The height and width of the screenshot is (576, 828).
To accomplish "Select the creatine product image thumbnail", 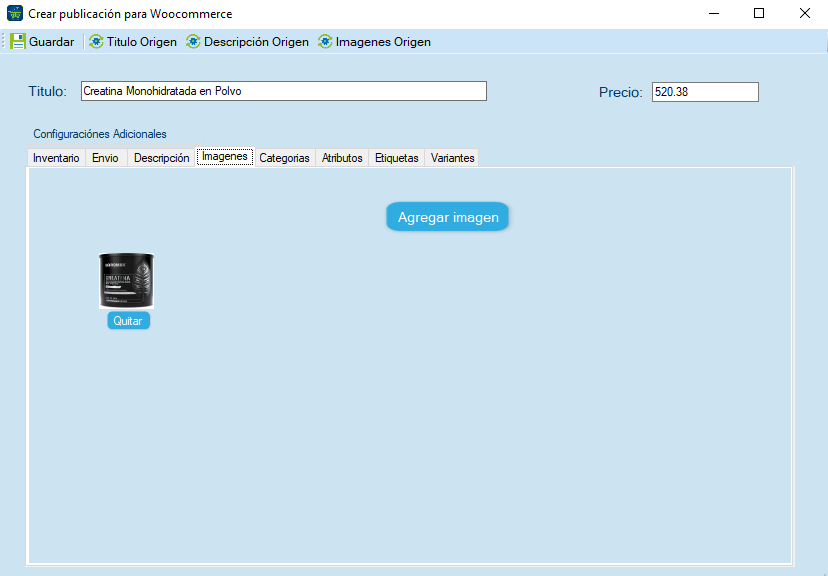I will coord(127,281).
